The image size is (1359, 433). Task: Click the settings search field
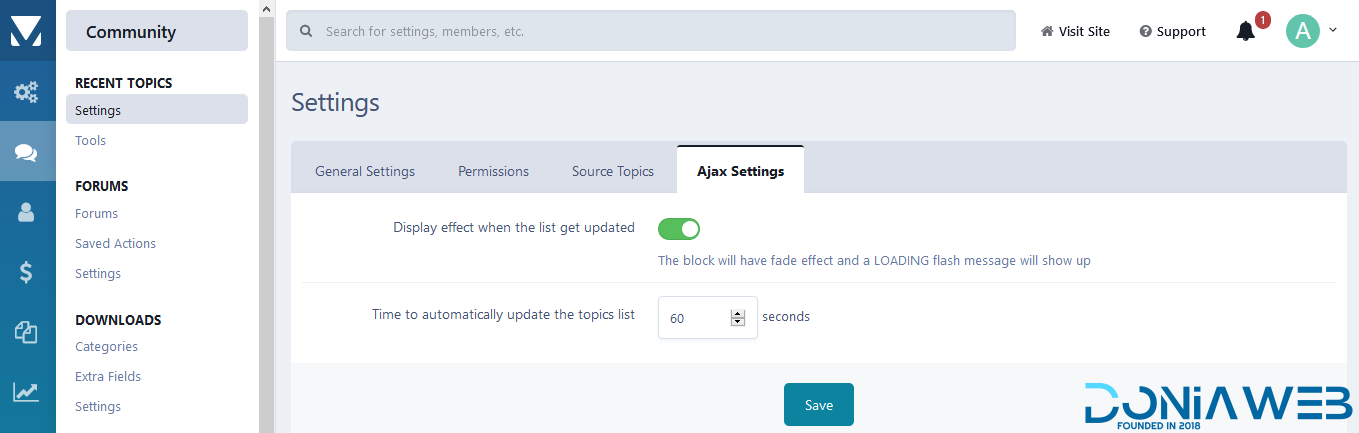(x=650, y=31)
